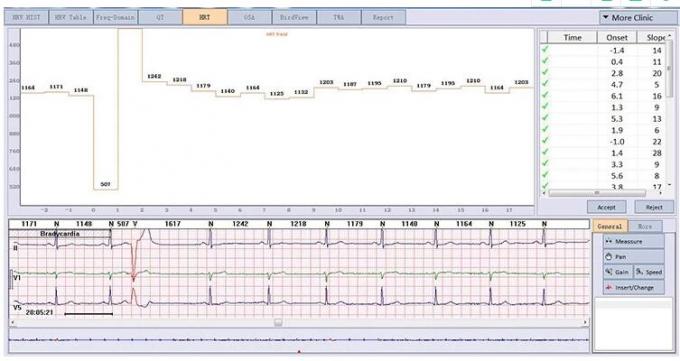Click the green checkmark beside onset -1.4
Image resolution: width=680 pixels, height=361 pixels.
coord(545,49)
